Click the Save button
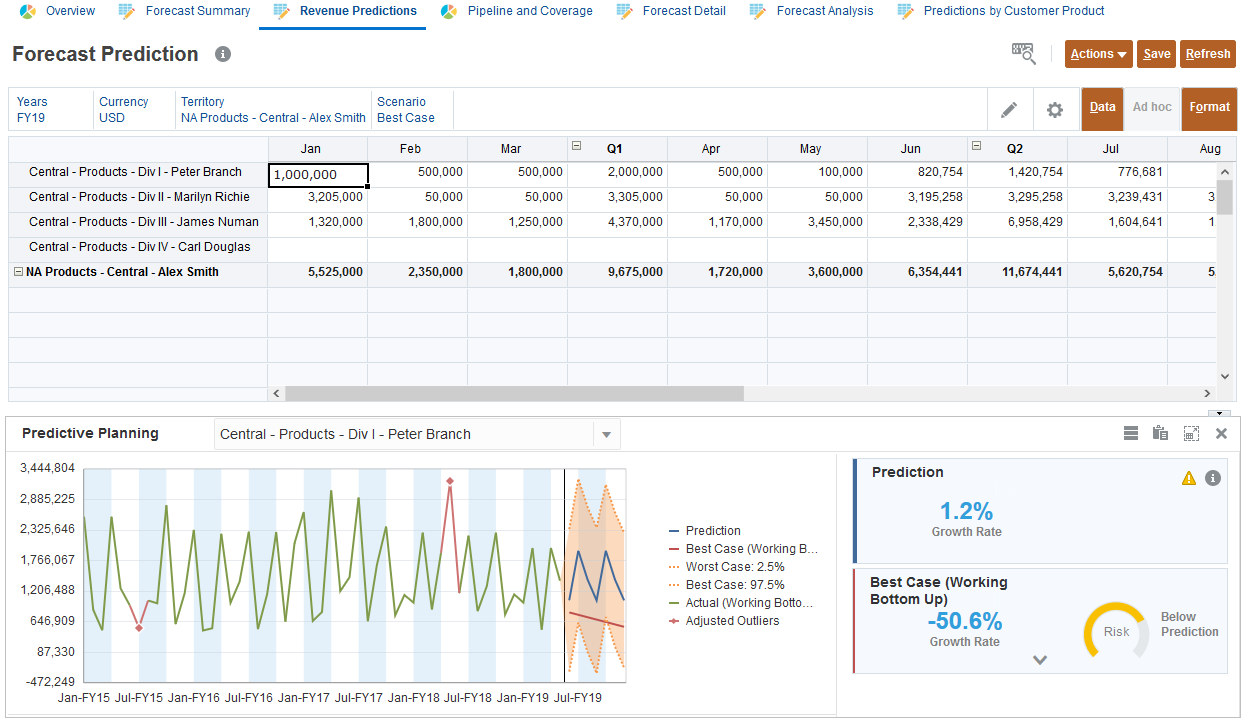 point(1156,54)
